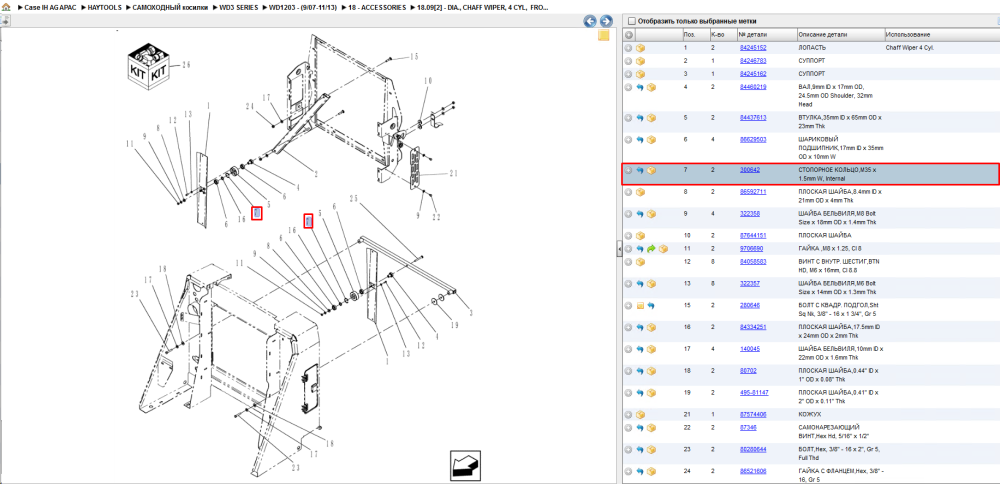Toggle panel icon at diagram top-left

4,20
